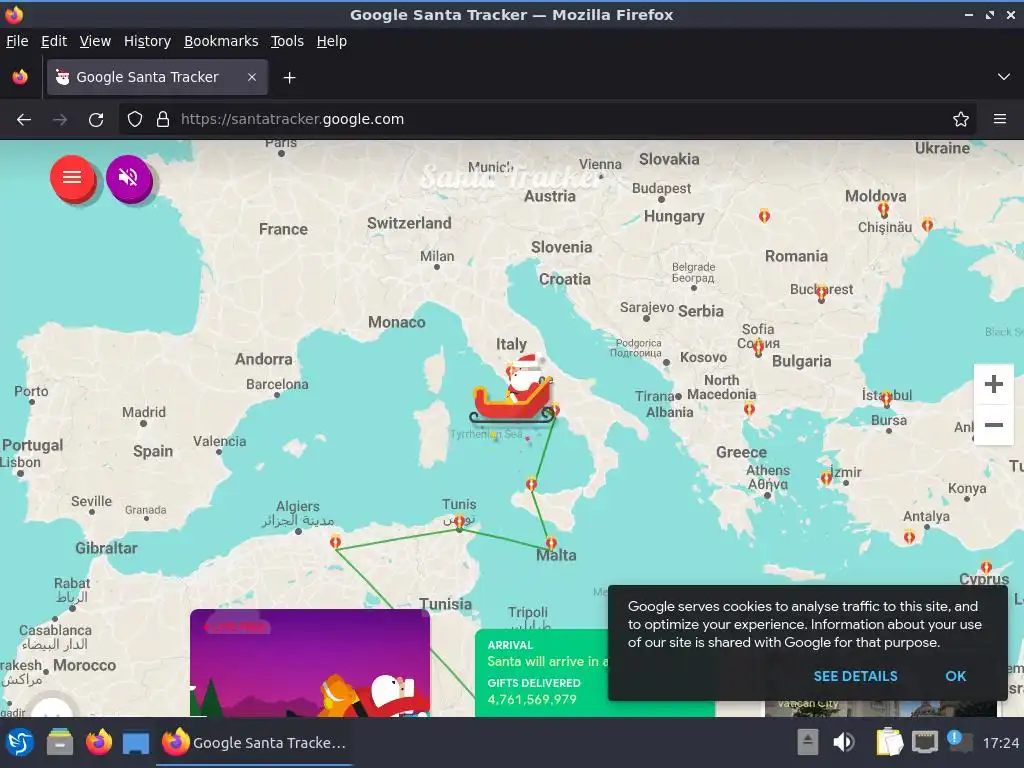This screenshot has width=1024, height=768.
Task: Show tracking protection shield info
Action: [x=135, y=120]
